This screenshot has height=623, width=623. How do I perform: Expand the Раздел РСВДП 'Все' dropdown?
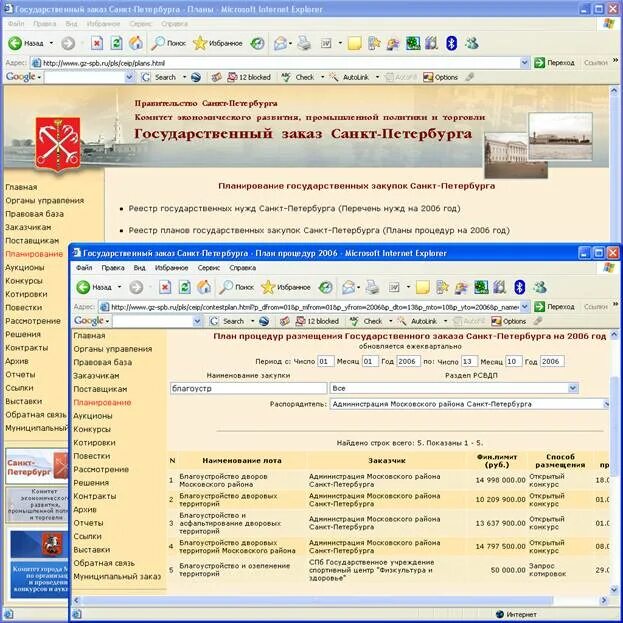pos(573,388)
